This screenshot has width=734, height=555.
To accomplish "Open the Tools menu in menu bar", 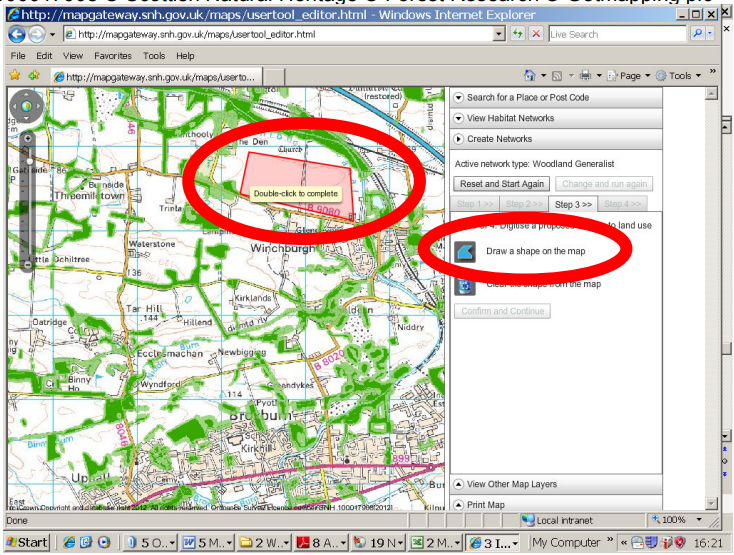I will (154, 56).
